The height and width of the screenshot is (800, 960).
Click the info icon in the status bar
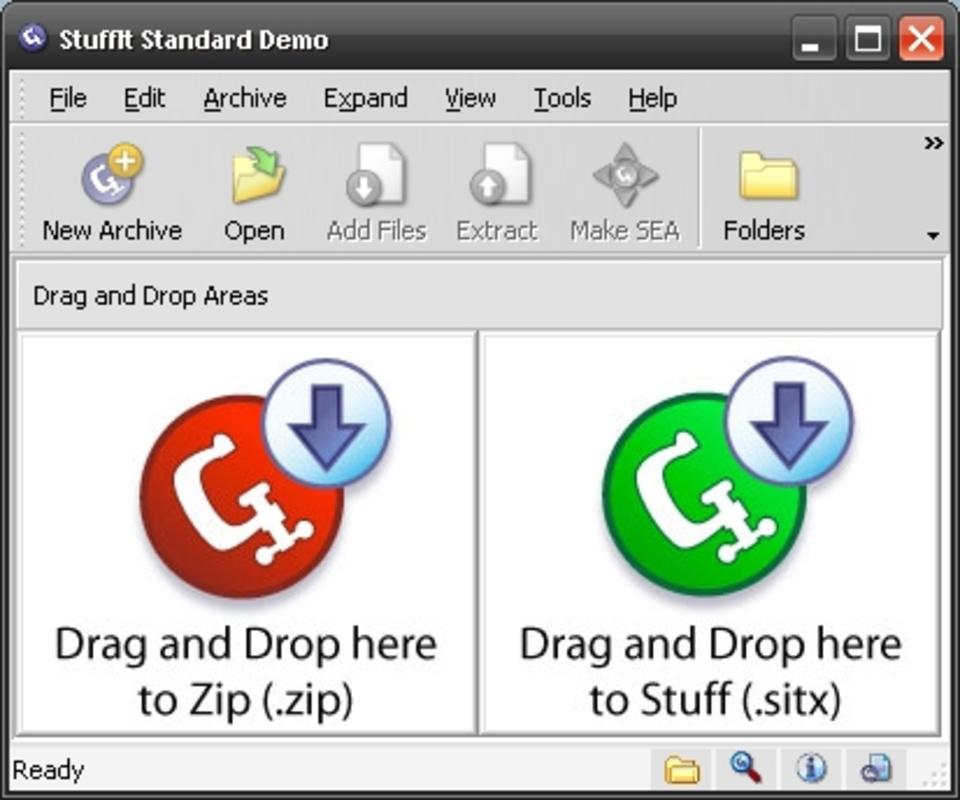pyautogui.click(x=810, y=768)
